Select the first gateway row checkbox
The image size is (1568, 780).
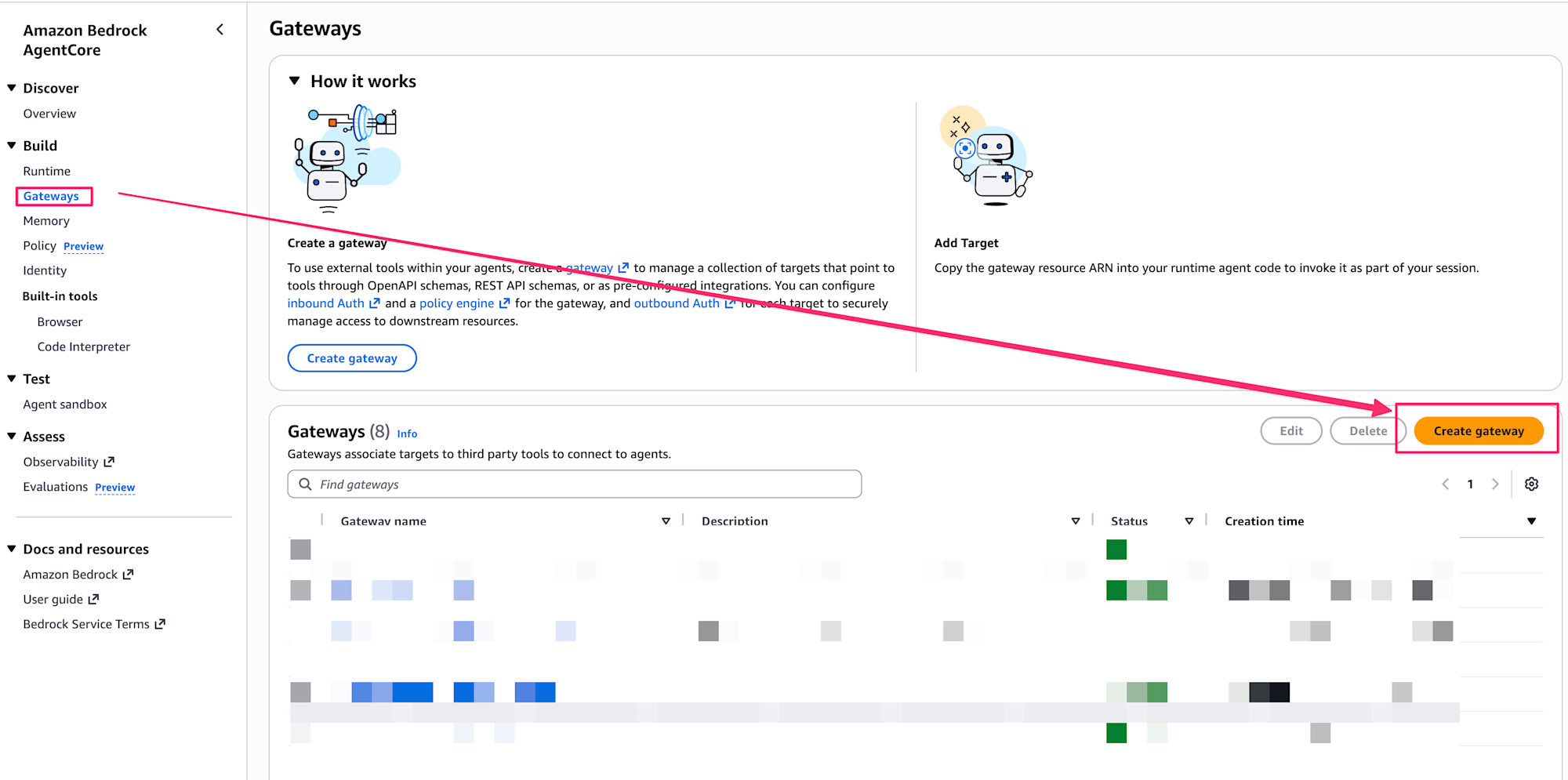300,550
